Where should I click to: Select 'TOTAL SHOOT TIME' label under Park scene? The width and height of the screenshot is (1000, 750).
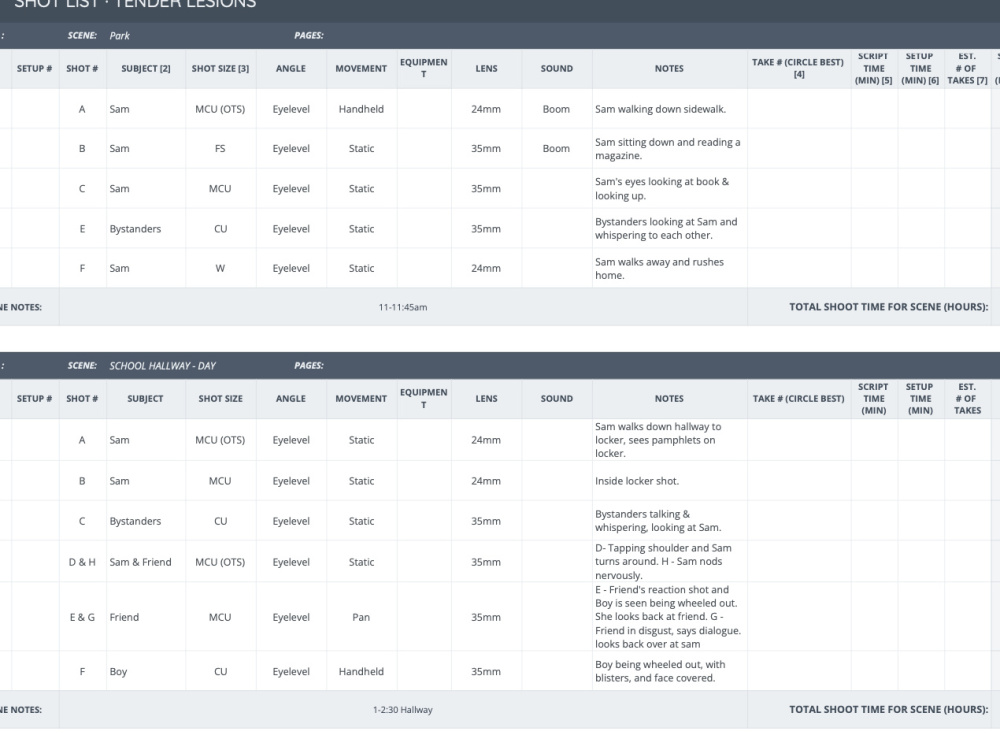pyautogui.click(x=888, y=307)
